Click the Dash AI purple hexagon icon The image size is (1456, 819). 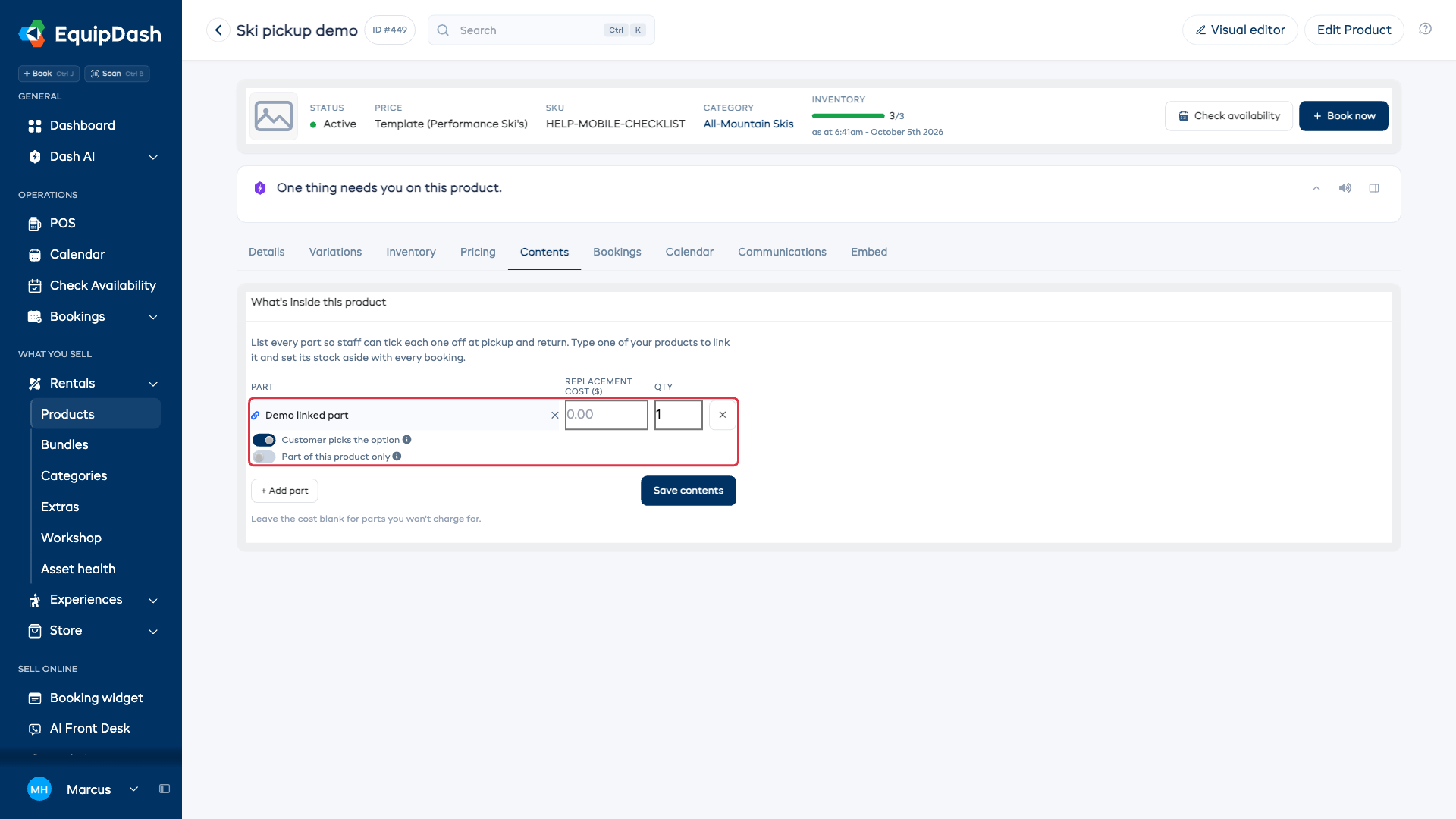pyautogui.click(x=260, y=188)
